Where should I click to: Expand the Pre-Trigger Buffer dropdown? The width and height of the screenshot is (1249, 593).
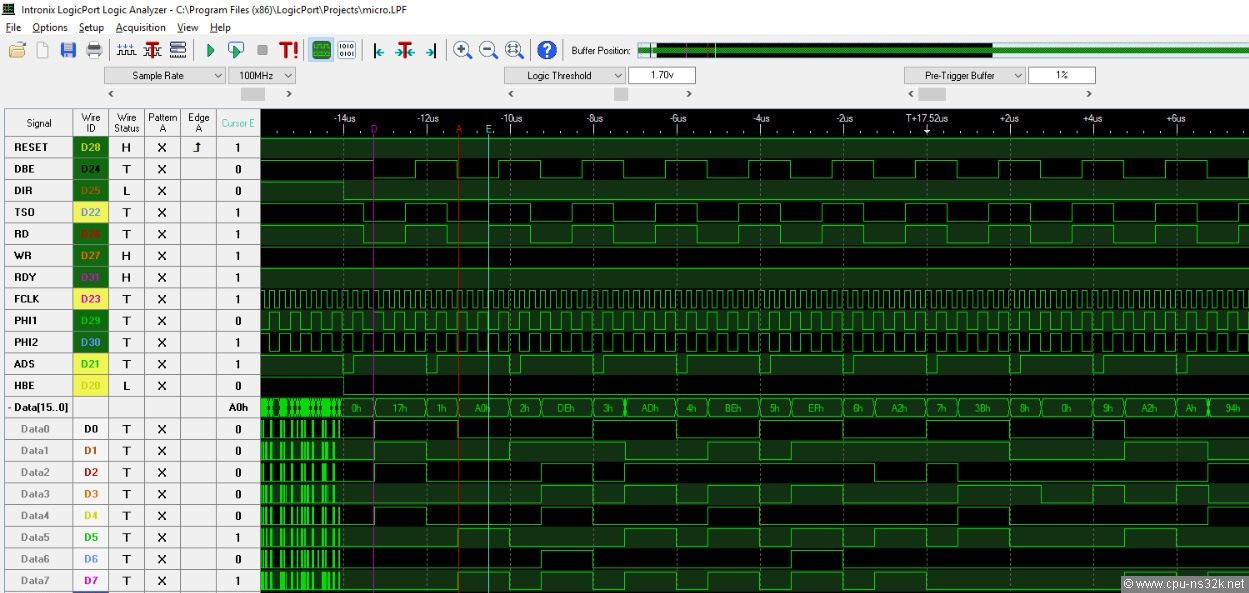(x=965, y=75)
